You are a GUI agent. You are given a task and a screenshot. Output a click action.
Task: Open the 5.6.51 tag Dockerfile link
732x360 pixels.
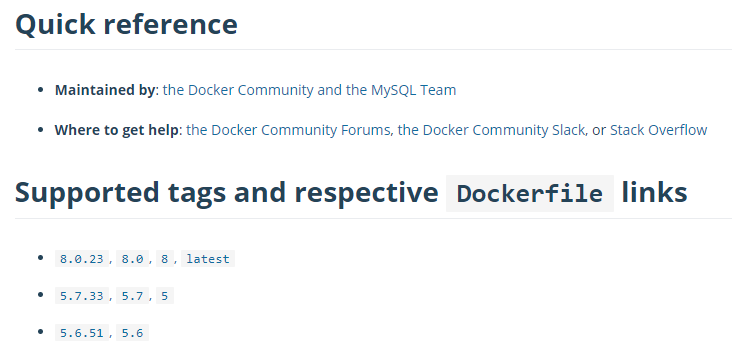[82, 332]
